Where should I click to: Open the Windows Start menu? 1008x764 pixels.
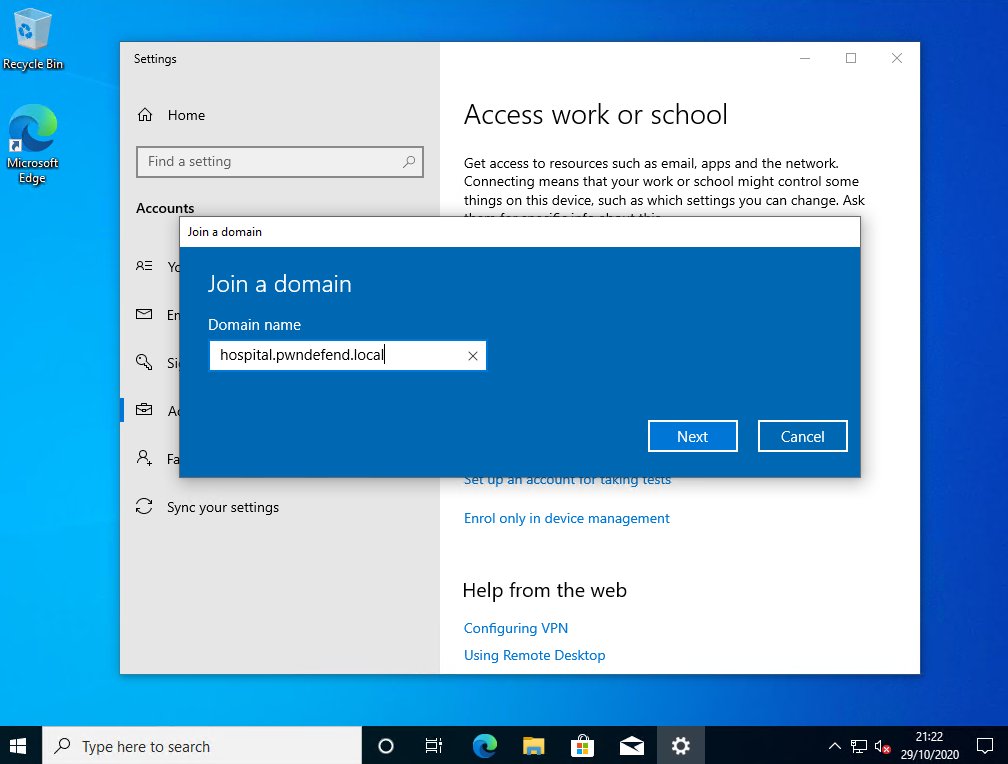coord(18,745)
